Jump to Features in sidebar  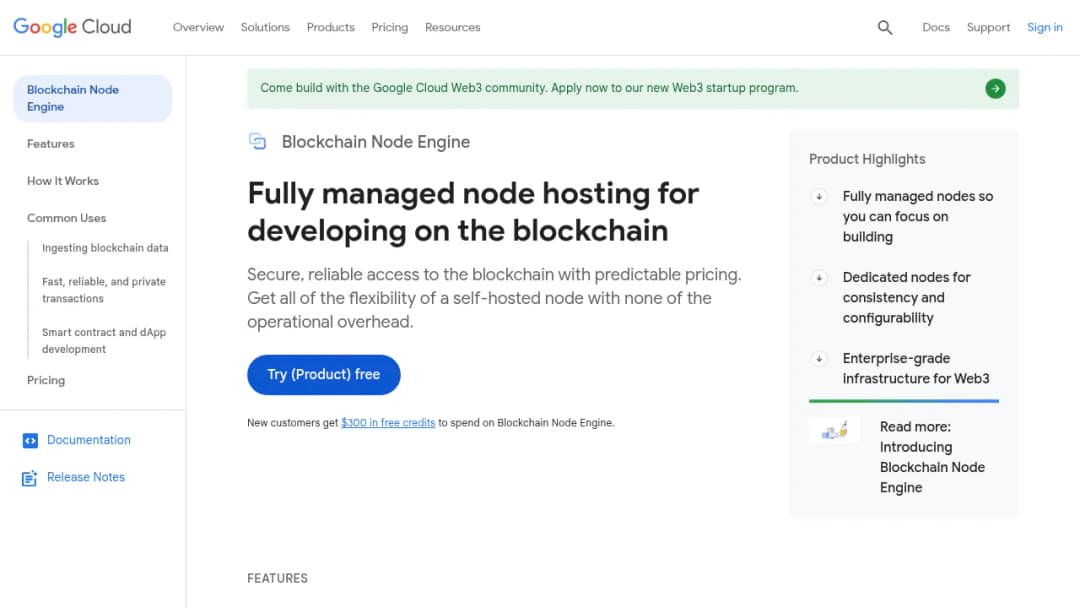[x=51, y=144]
